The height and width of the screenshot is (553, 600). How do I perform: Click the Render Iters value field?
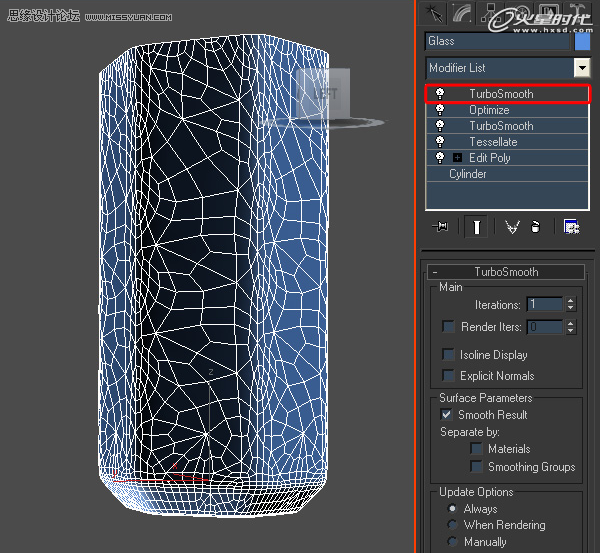point(545,327)
